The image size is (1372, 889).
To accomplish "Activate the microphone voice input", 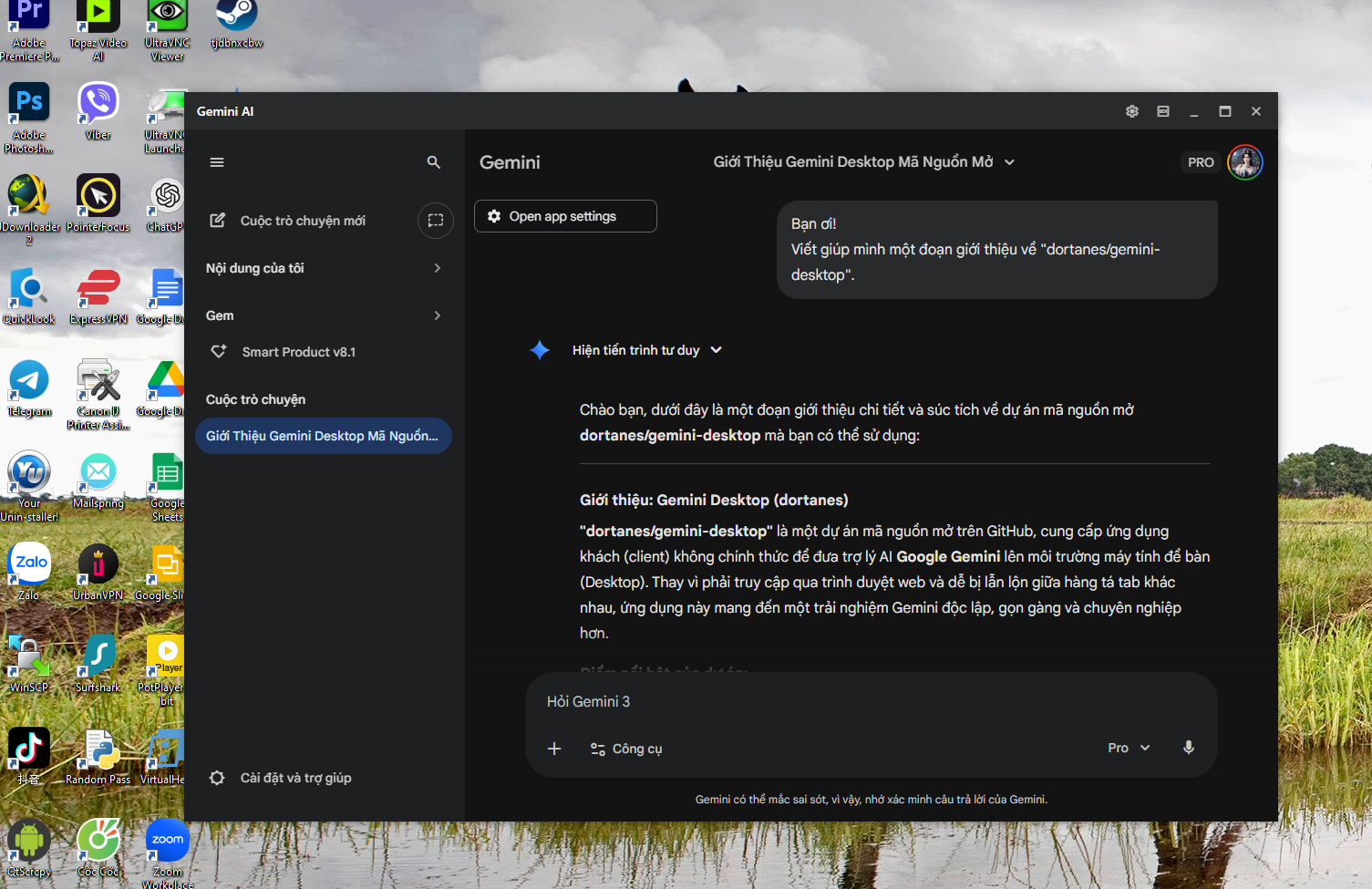I will tap(1189, 748).
